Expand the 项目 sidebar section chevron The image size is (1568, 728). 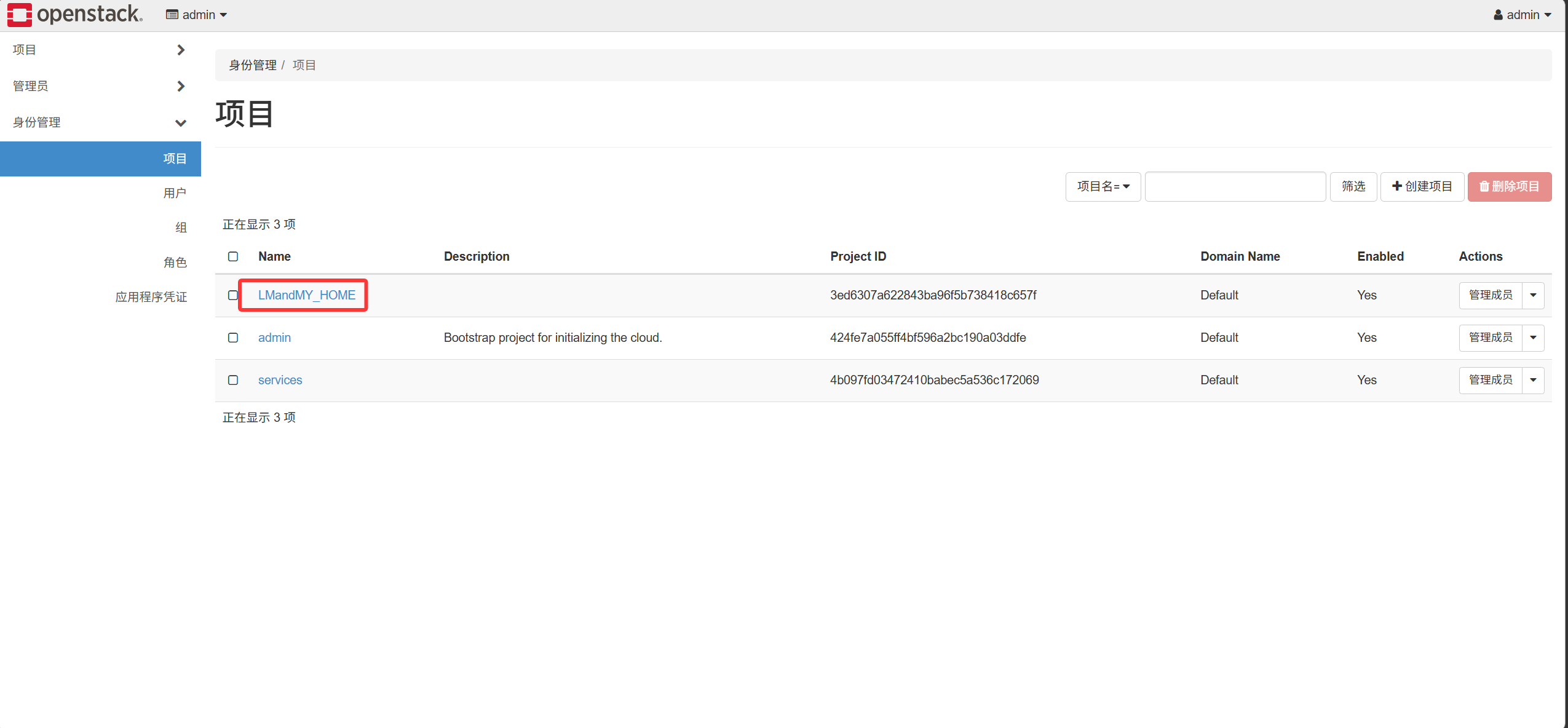point(181,50)
